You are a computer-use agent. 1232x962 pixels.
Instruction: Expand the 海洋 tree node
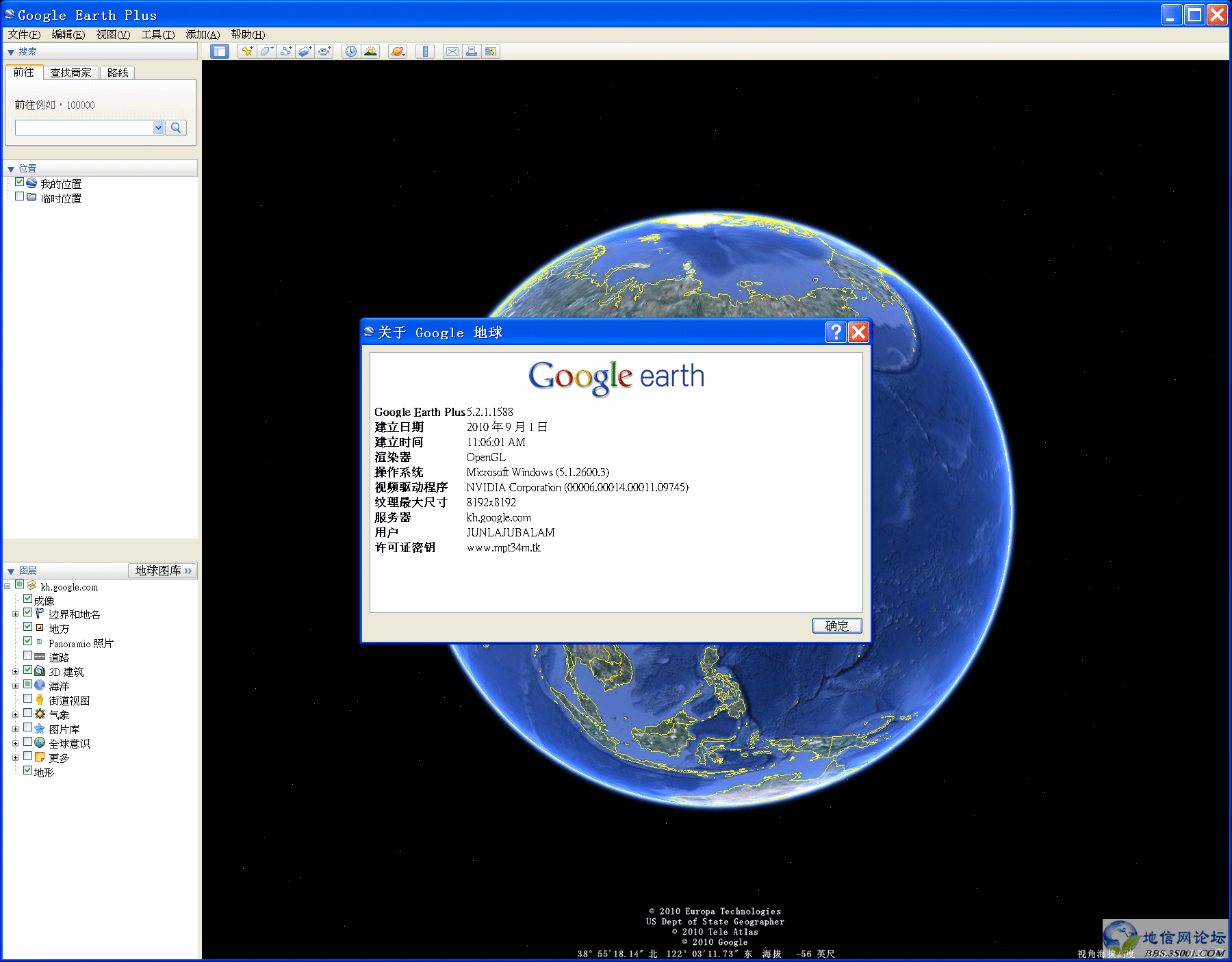click(16, 686)
